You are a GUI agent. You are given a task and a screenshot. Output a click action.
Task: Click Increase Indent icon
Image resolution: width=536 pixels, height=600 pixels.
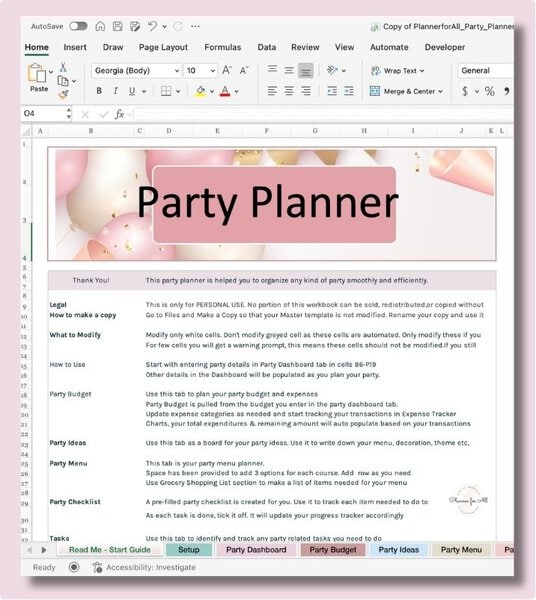[349, 91]
